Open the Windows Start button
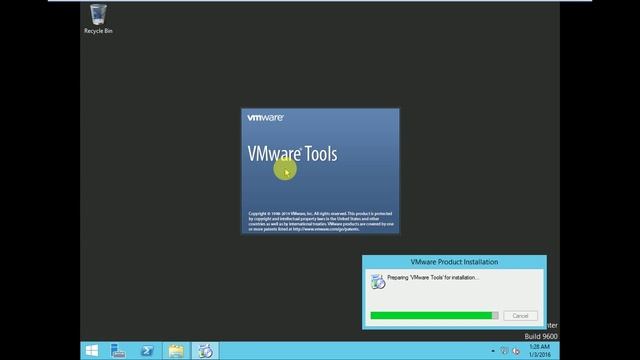The height and width of the screenshot is (360, 640). tap(92, 351)
